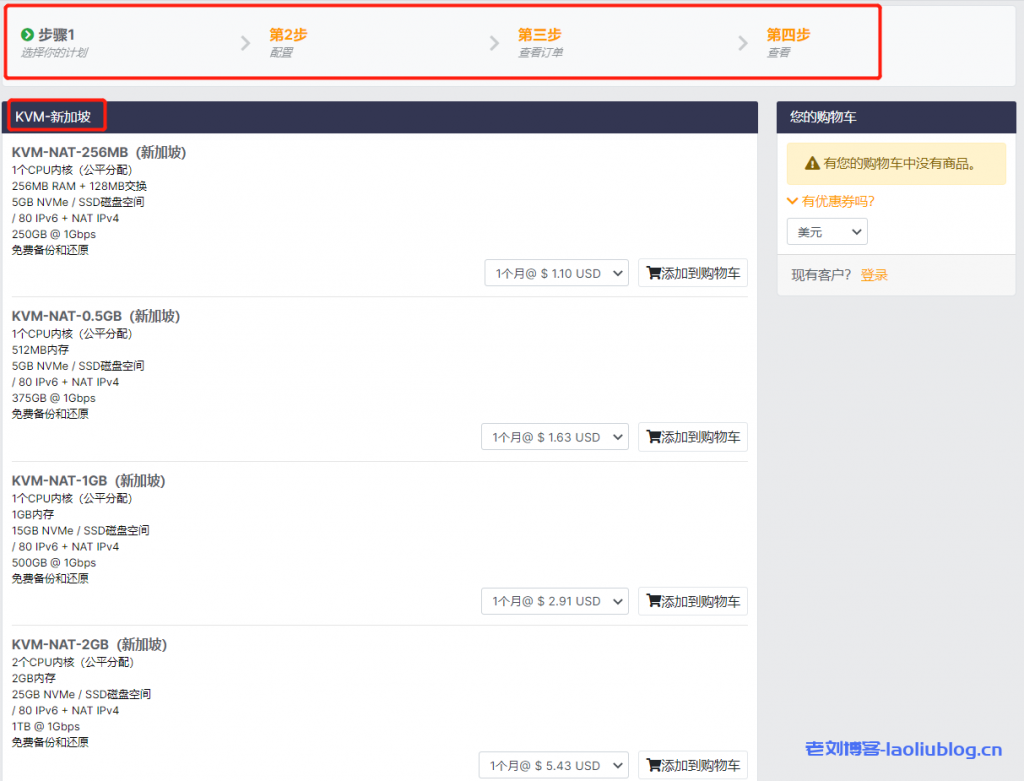The image size is (1024, 781).
Task: Go to 第2步 配置 step
Action: pos(288,42)
